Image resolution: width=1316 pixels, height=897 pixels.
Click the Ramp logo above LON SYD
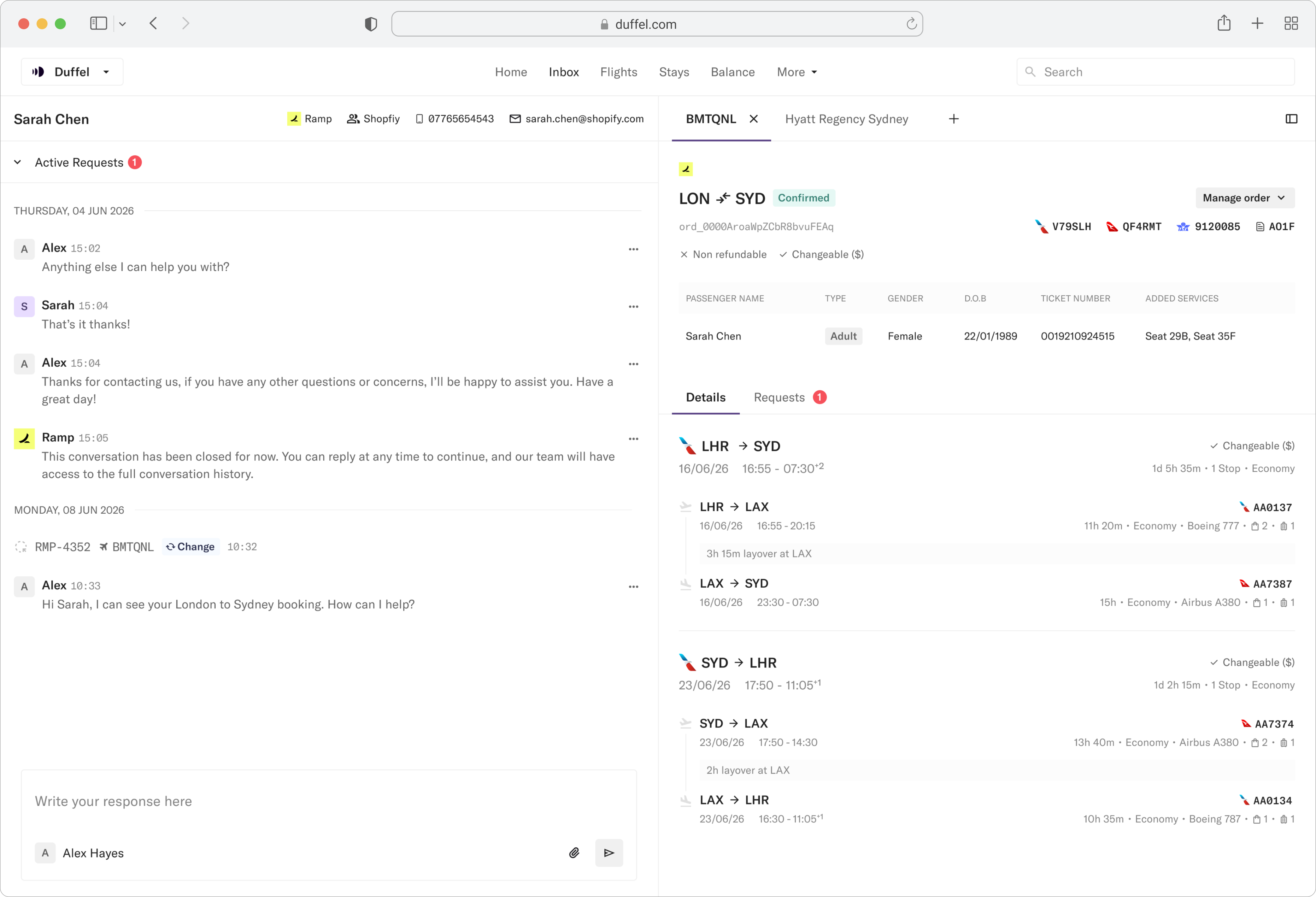(686, 169)
